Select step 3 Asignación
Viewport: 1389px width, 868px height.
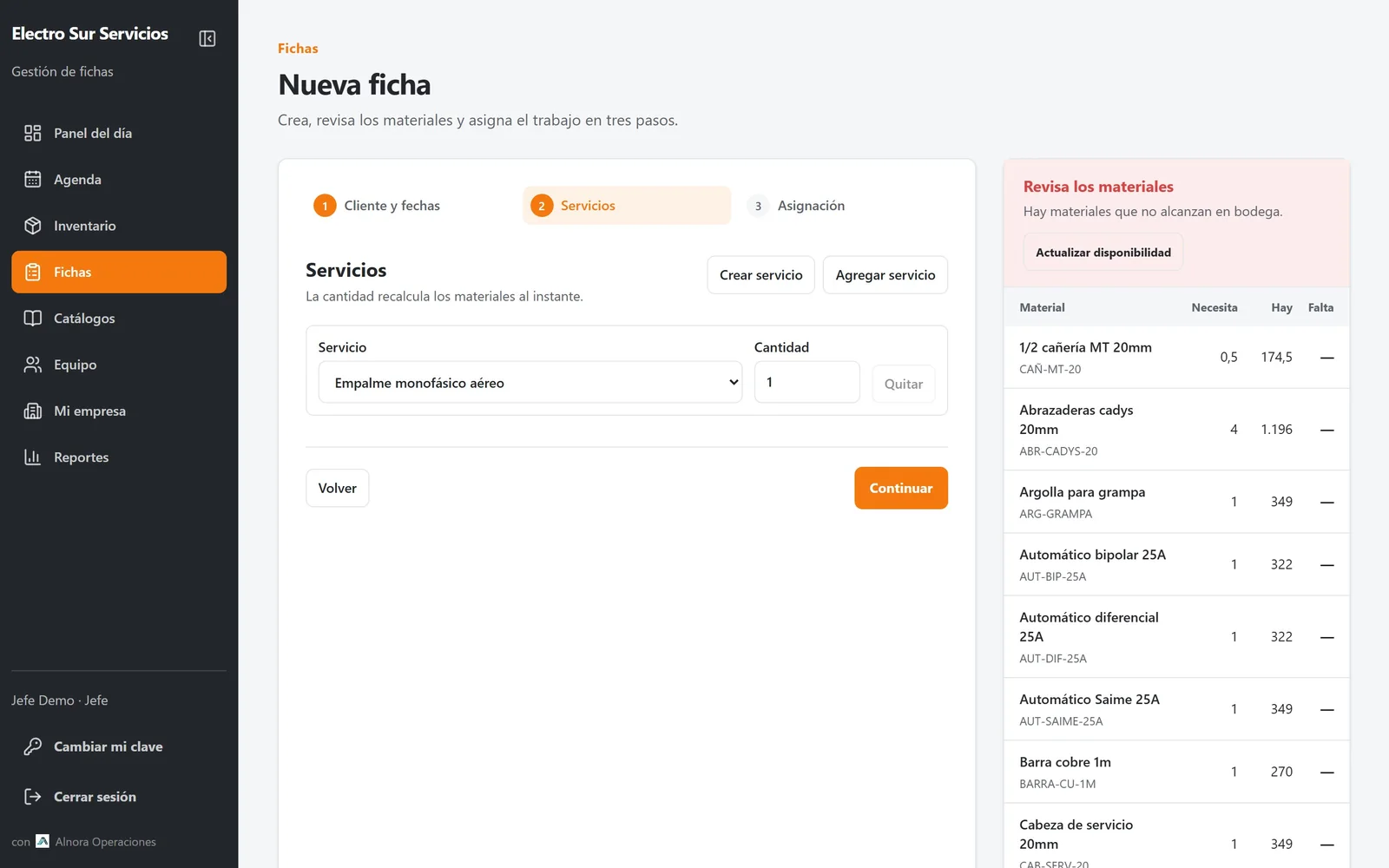843,206
